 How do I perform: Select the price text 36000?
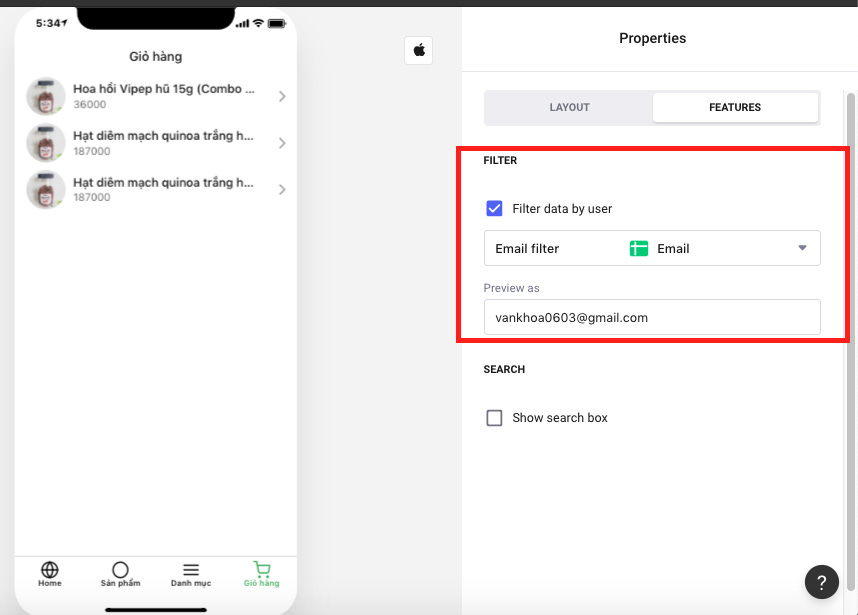point(90,105)
